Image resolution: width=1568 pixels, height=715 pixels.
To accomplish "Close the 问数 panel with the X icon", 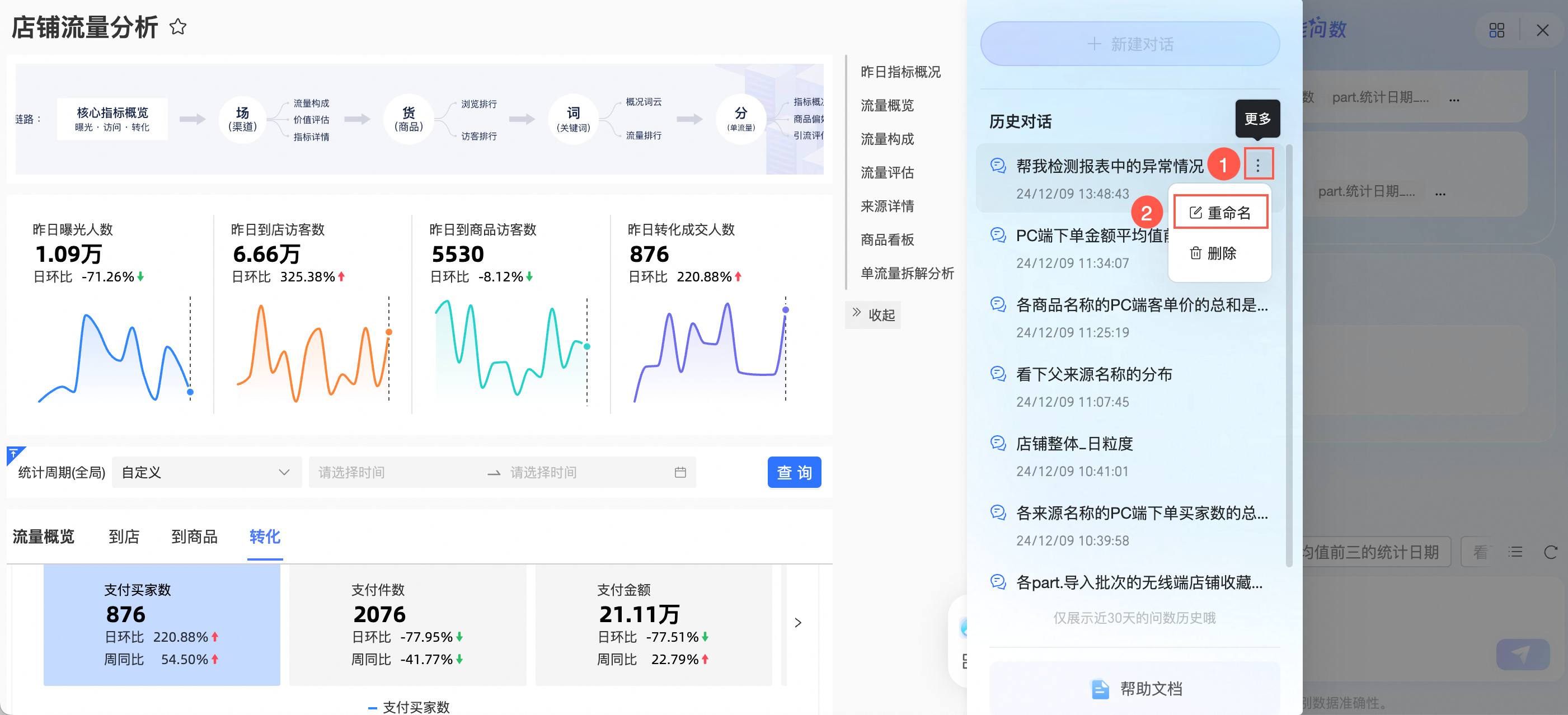I will pyautogui.click(x=1542, y=30).
